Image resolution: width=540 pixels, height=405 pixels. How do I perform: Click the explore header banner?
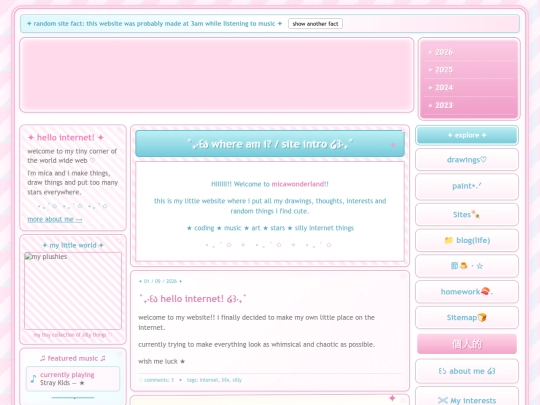click(467, 135)
